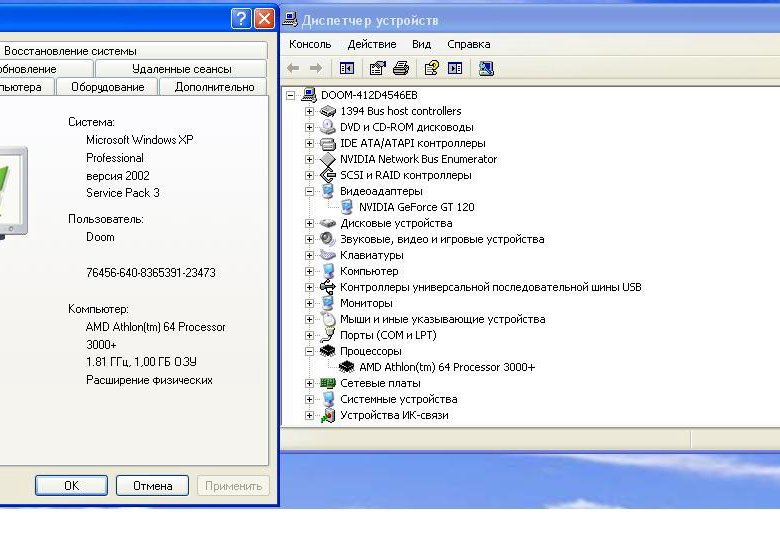780x540 pixels.
Task: Click the Системные устройства icon
Action: click(328, 399)
